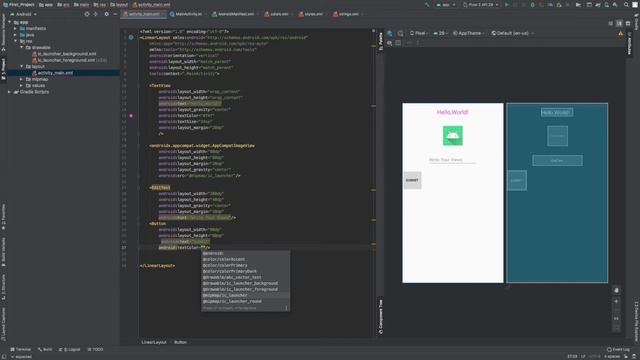Zoom in with plus button in preview
The width and height of the screenshot is (640, 360).
point(616,301)
